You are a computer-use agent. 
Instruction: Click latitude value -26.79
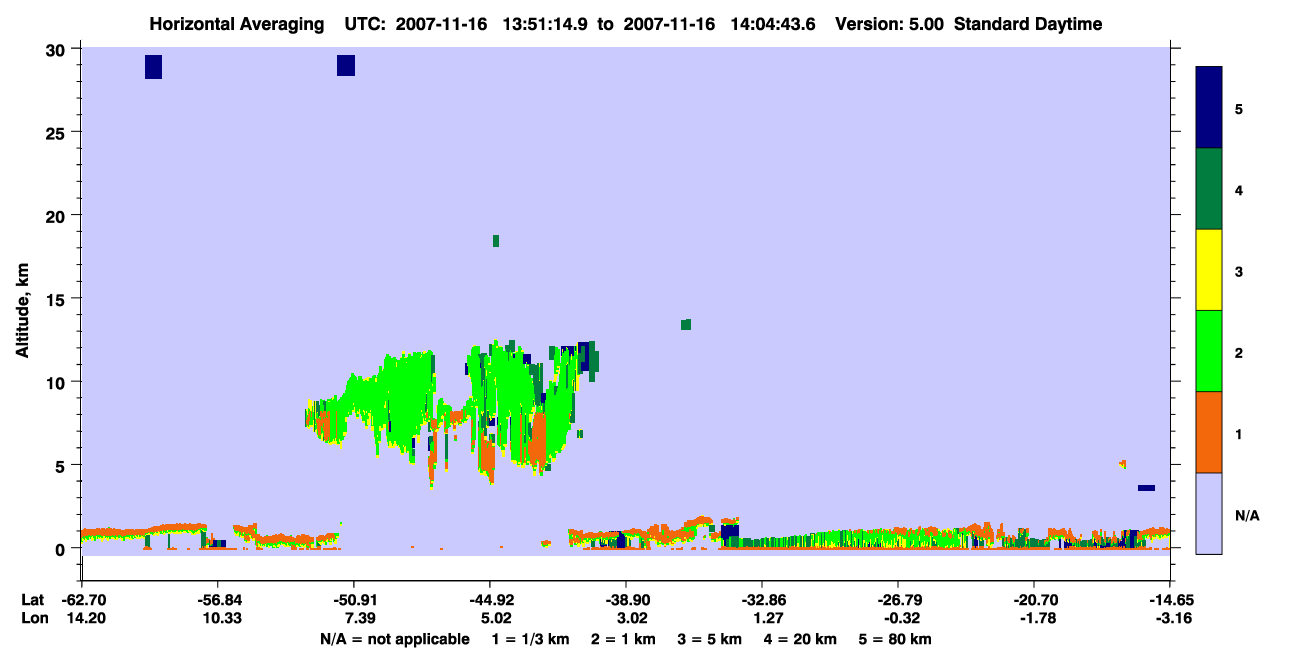point(898,600)
